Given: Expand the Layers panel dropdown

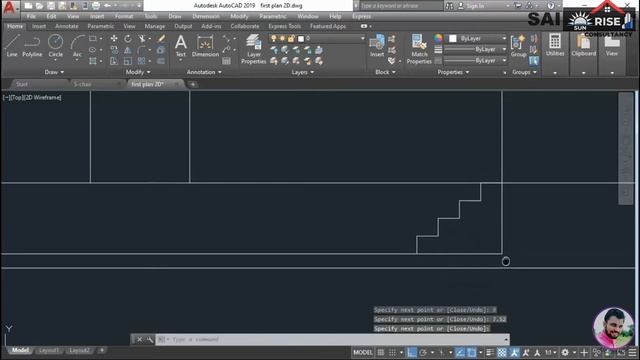Looking at the screenshot, I should click(x=303, y=72).
